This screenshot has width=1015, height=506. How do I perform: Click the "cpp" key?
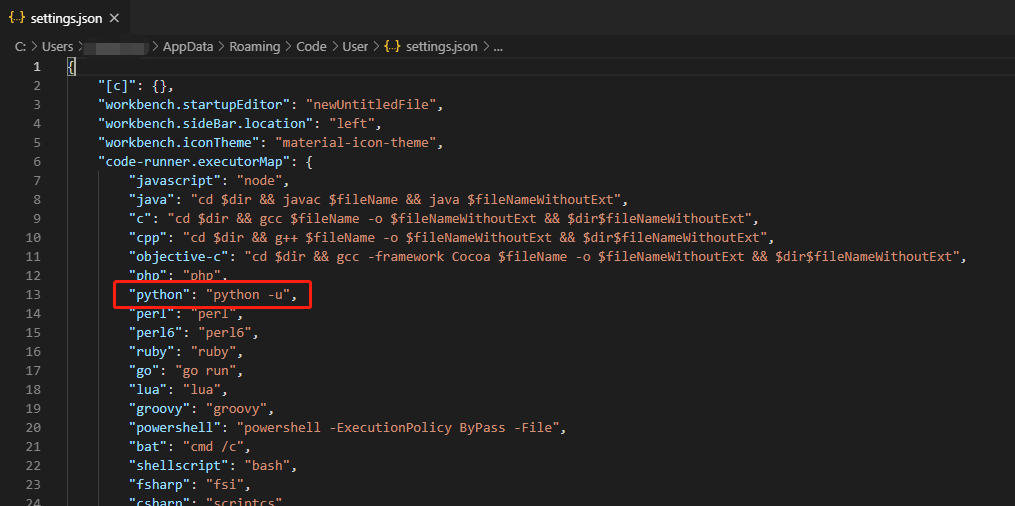148,237
